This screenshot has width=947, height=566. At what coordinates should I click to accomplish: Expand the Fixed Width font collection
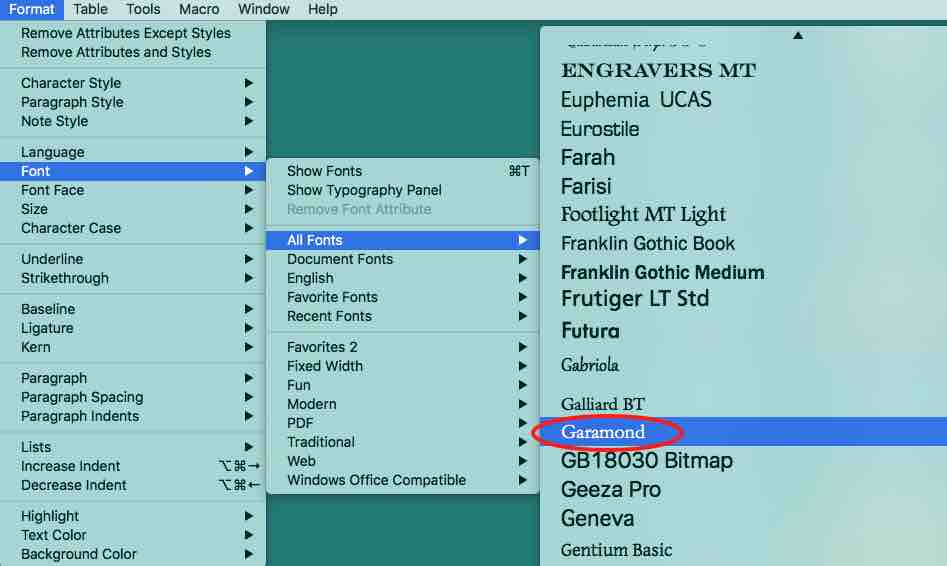pyautogui.click(x=325, y=366)
